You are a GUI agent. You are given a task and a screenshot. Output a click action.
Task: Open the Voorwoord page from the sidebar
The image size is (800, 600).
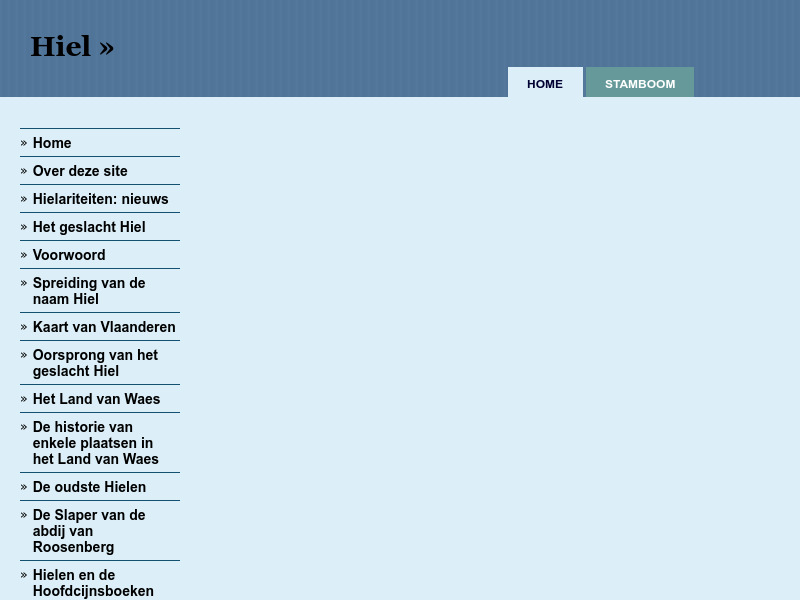point(68,255)
